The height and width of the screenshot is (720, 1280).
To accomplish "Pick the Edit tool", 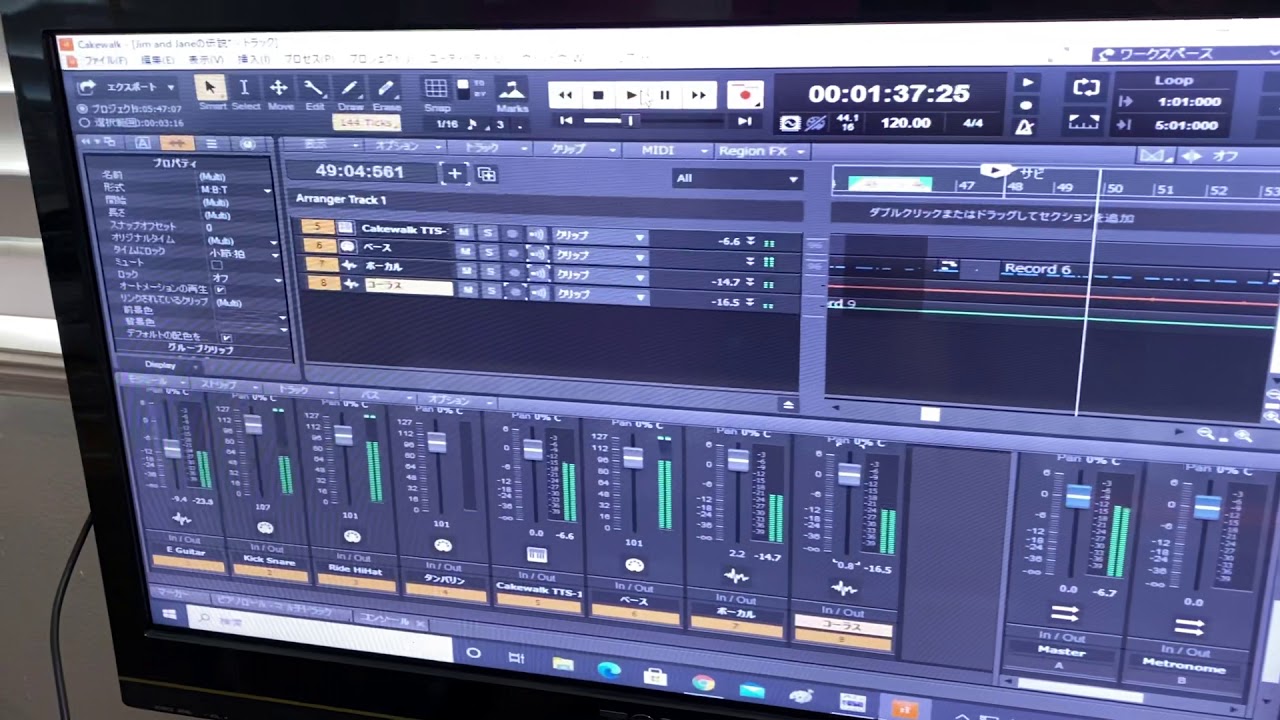I will click(x=314, y=88).
